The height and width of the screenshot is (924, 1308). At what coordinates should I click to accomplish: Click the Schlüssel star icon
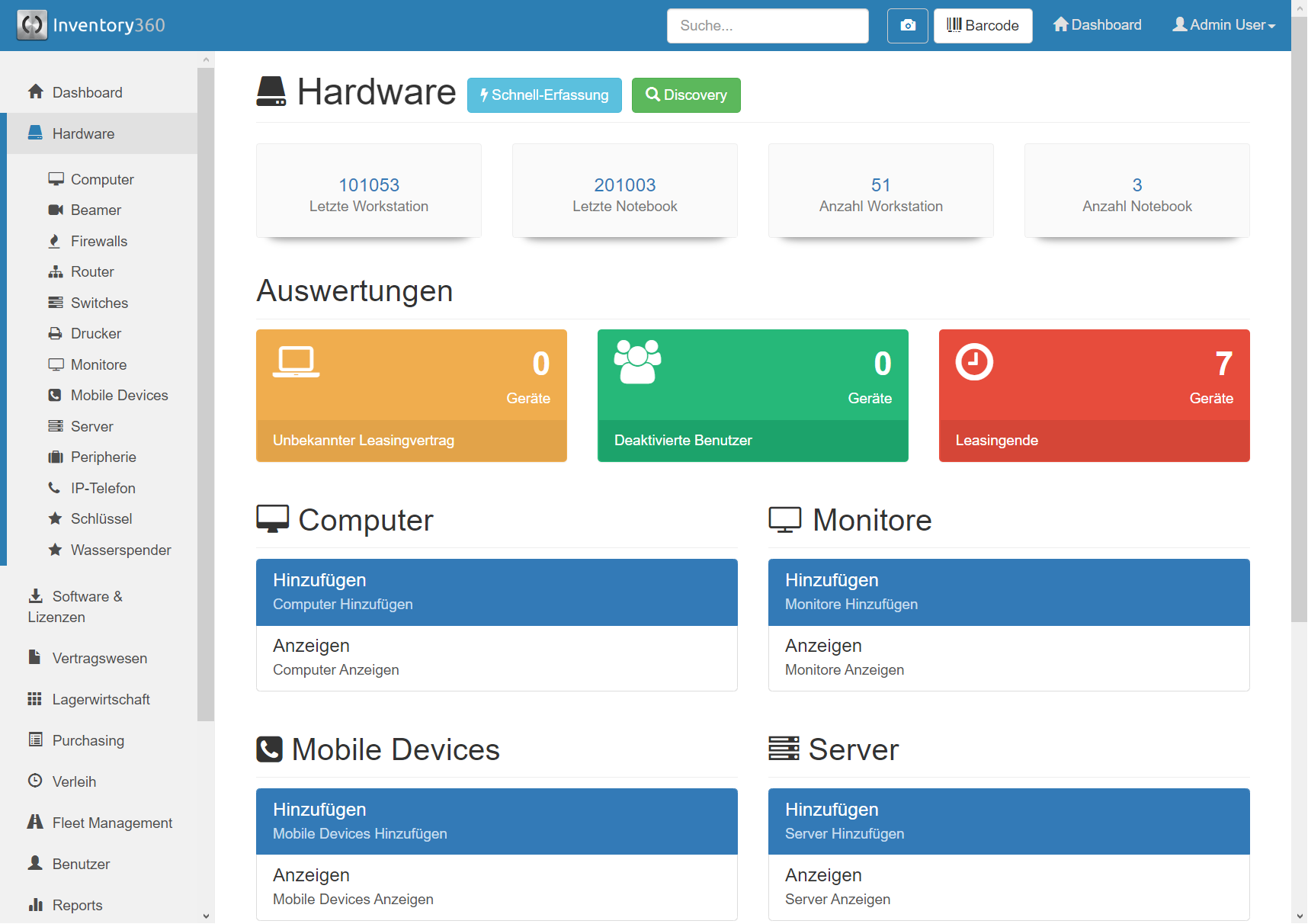pyautogui.click(x=55, y=518)
